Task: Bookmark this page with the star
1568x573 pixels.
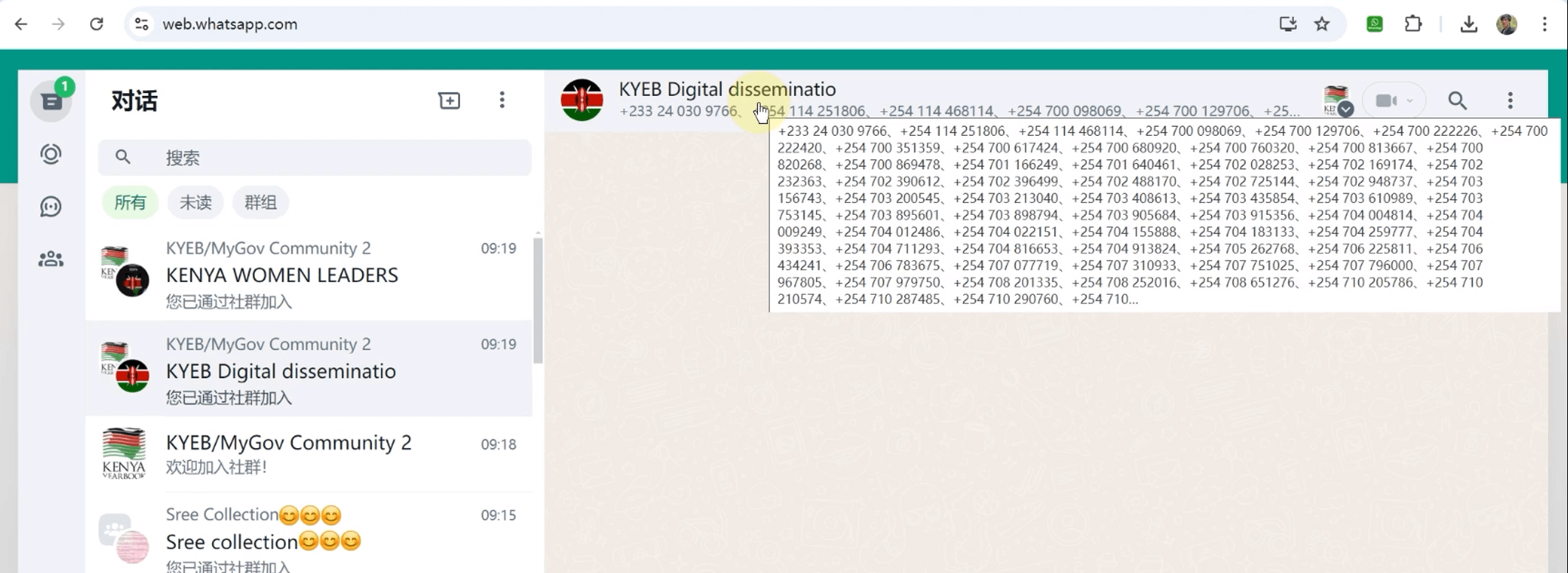Action: [1322, 24]
